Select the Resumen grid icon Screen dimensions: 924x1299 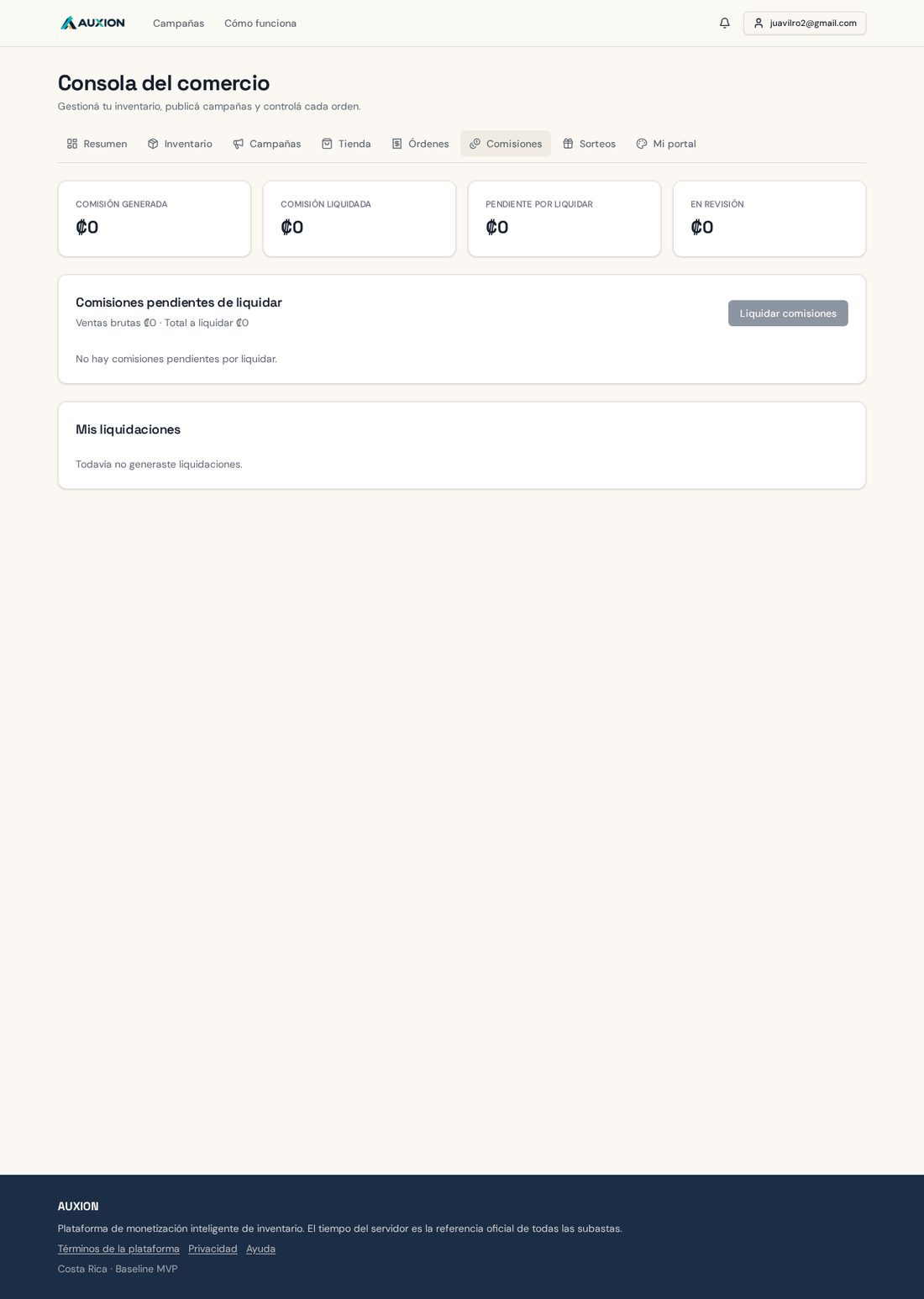coord(72,144)
